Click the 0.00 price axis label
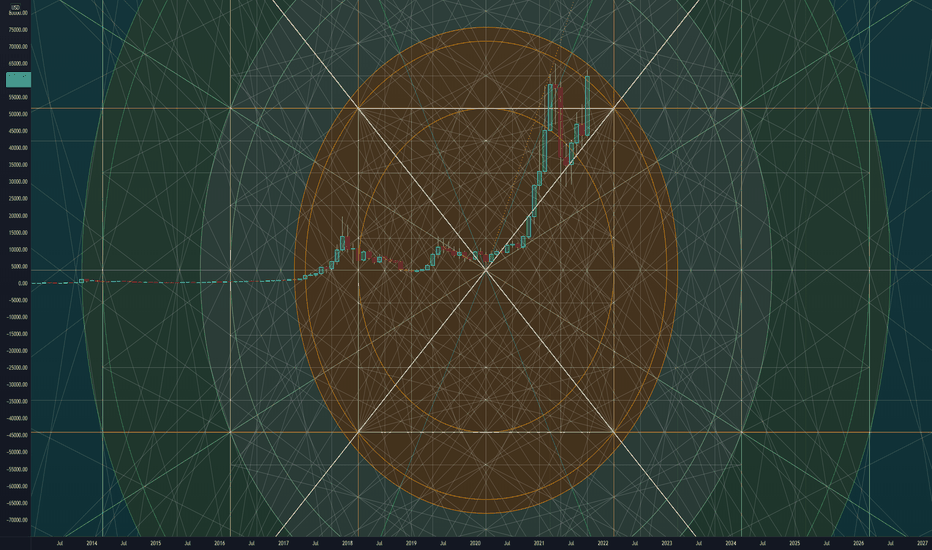 pyautogui.click(x=22, y=283)
